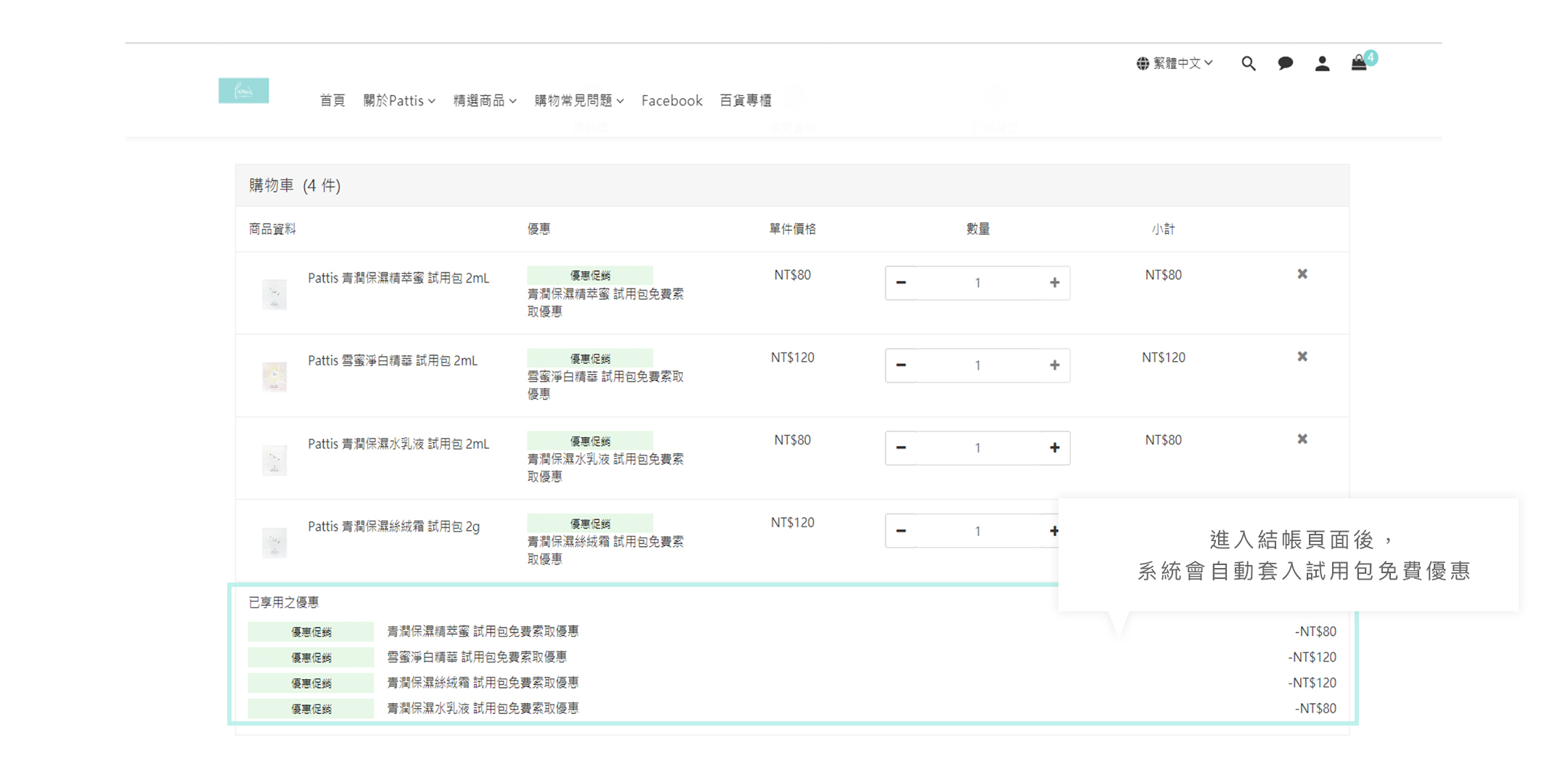Open the user account profile icon

tap(1322, 64)
